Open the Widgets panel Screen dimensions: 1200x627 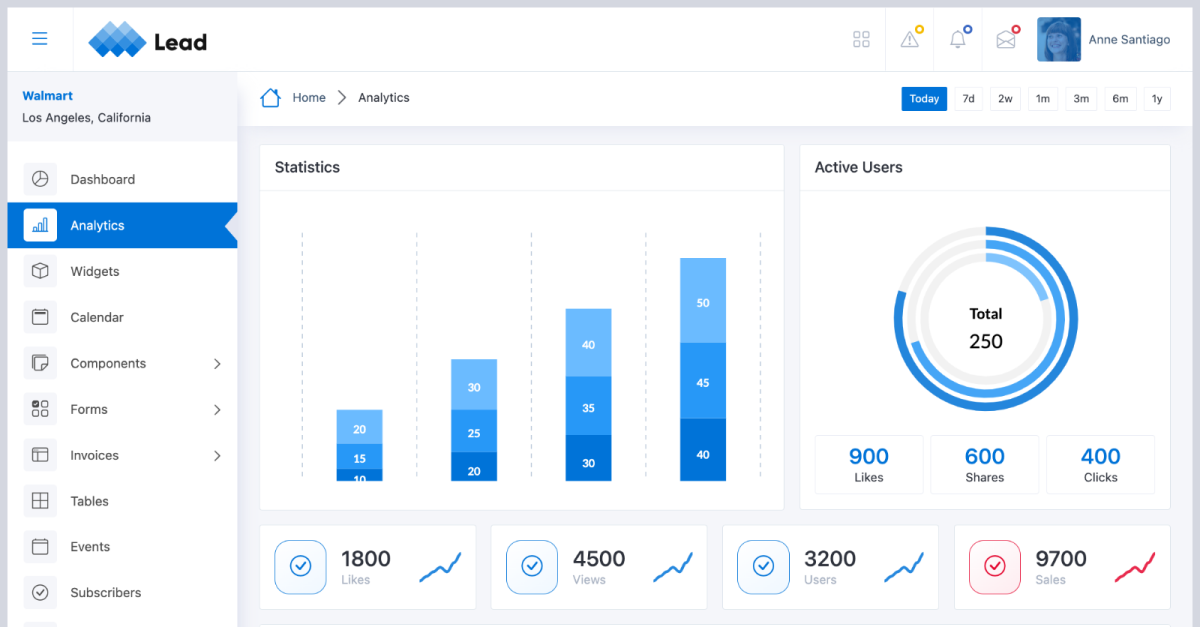pos(95,271)
